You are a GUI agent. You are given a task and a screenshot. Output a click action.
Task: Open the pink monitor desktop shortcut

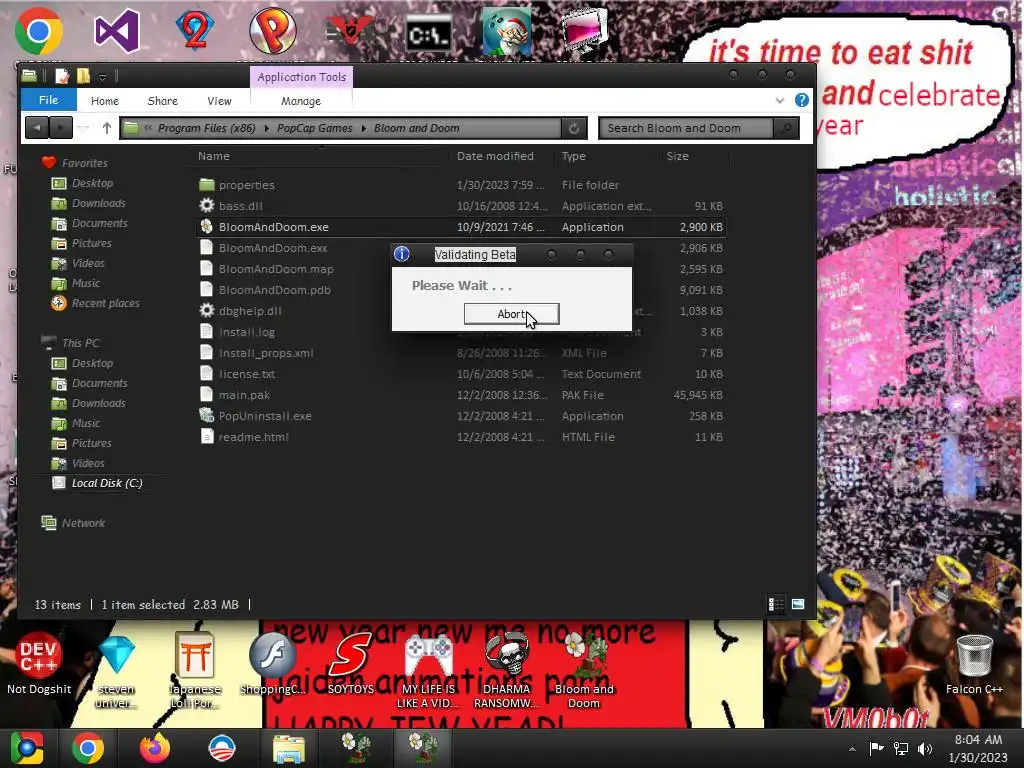click(x=584, y=31)
